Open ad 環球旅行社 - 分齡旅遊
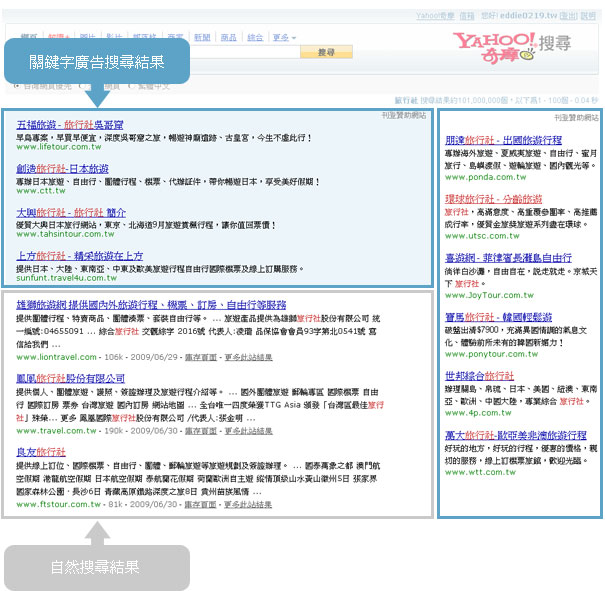This screenshot has width=605, height=591. click(493, 199)
